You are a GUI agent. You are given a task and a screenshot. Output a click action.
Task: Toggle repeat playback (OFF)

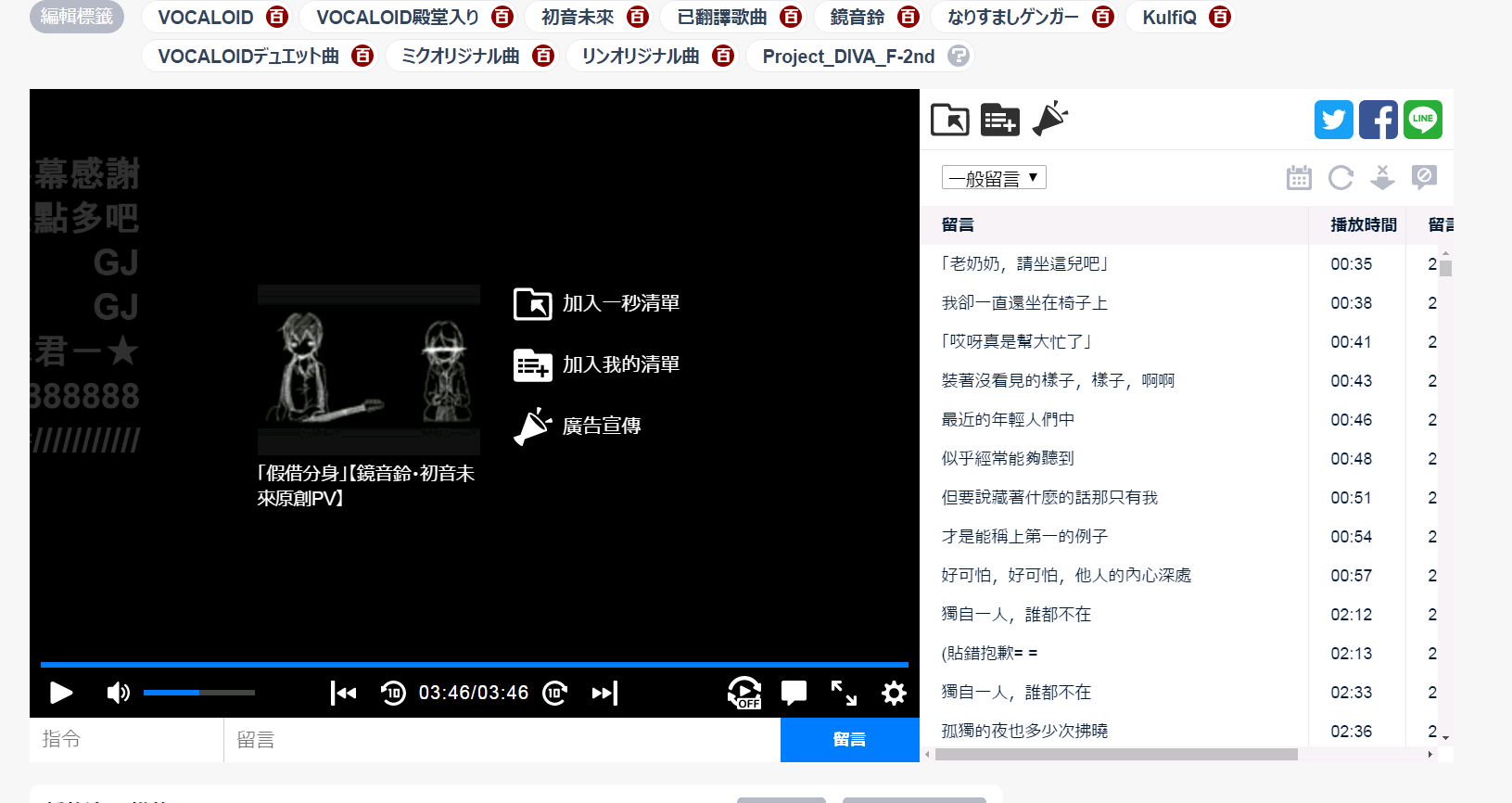pos(744,693)
